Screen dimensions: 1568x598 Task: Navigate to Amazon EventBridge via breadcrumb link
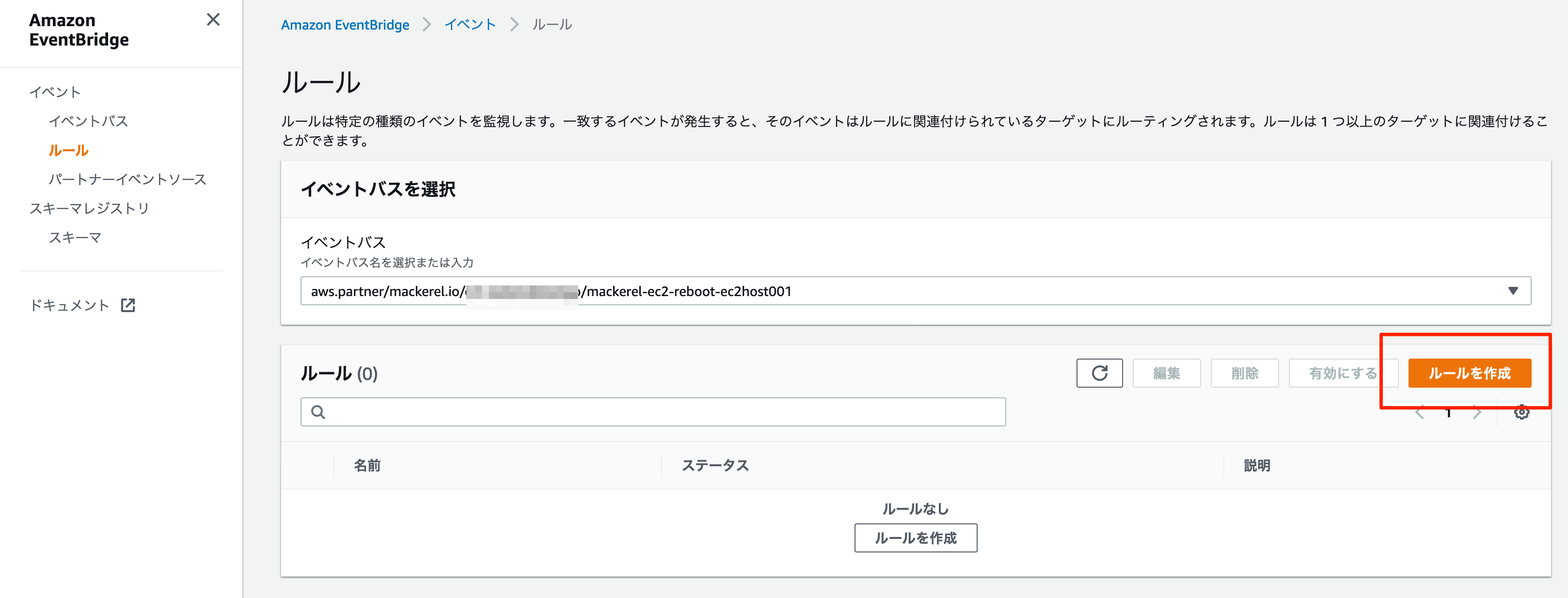tap(345, 24)
